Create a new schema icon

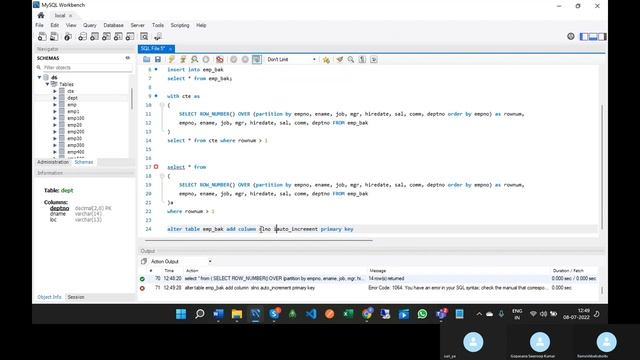(x=82, y=37)
